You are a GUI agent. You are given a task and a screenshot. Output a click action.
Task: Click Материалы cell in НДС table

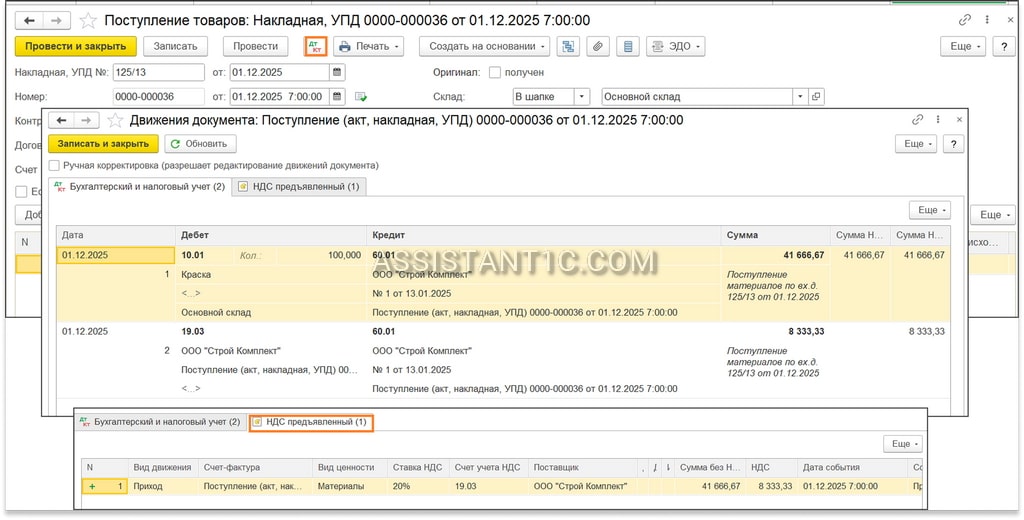[x=349, y=486]
